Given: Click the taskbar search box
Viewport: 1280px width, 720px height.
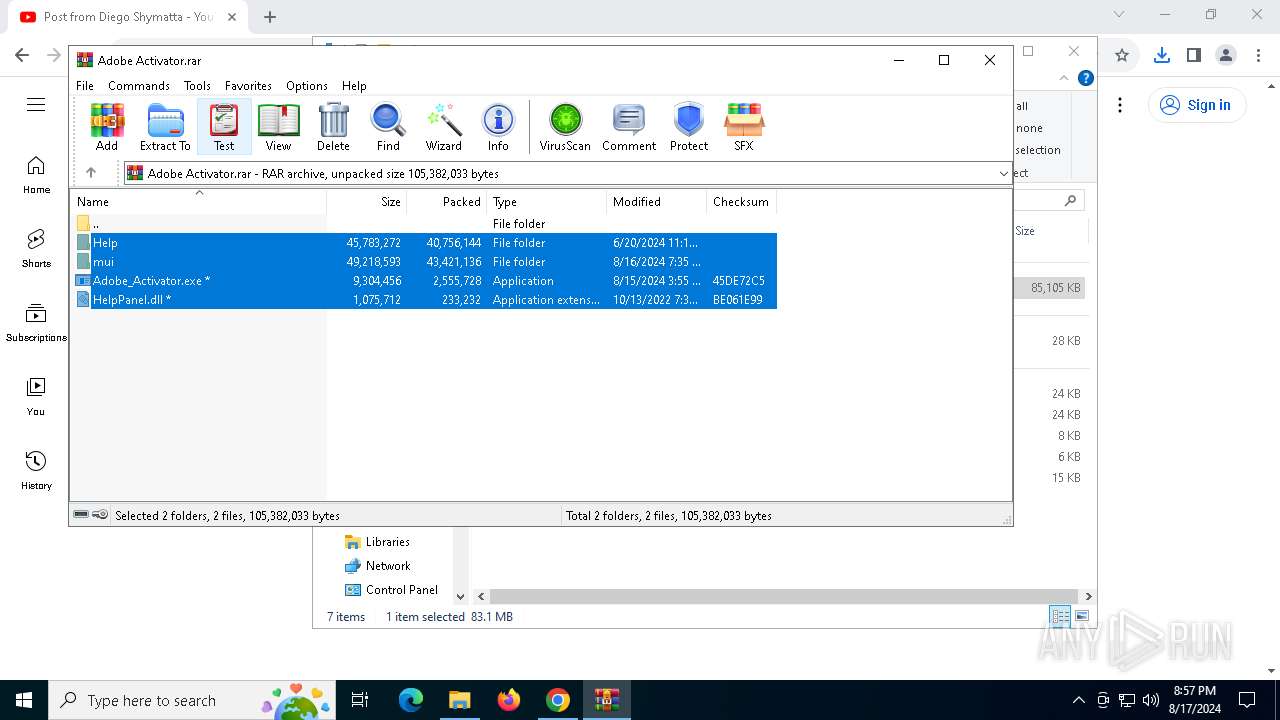Looking at the screenshot, I should [x=190, y=700].
